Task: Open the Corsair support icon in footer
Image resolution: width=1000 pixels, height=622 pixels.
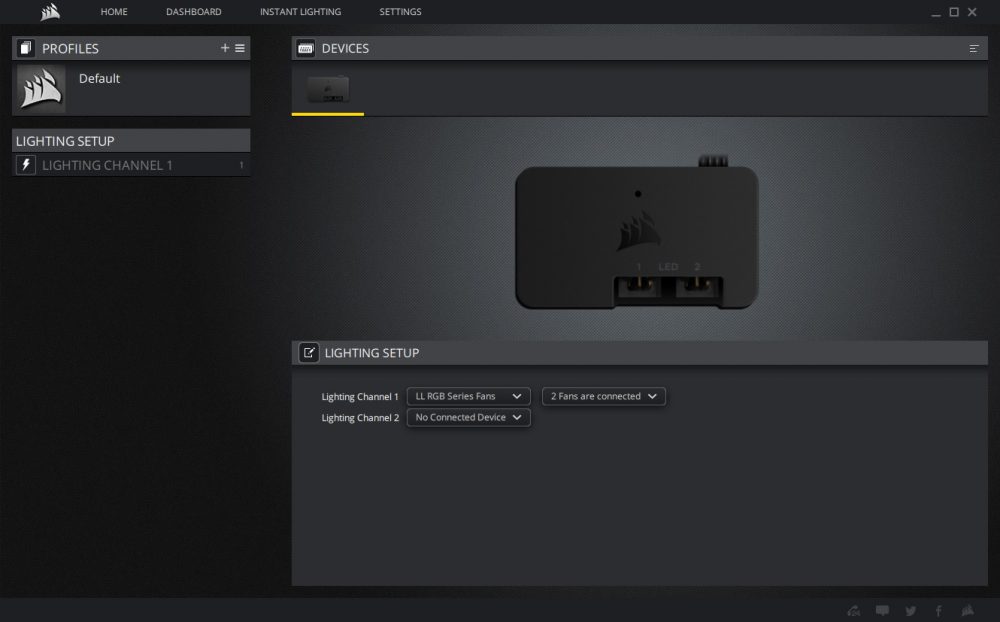Action: pyautogui.click(x=853, y=611)
